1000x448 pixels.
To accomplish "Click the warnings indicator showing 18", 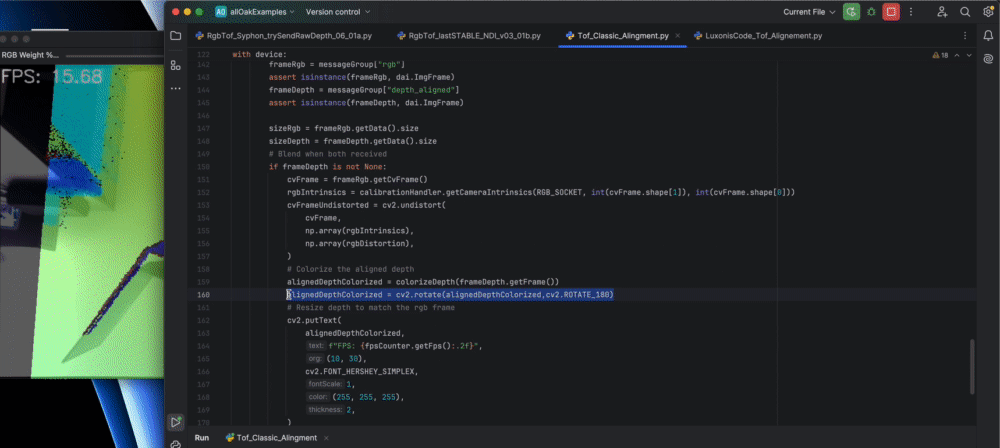I will coord(940,56).
